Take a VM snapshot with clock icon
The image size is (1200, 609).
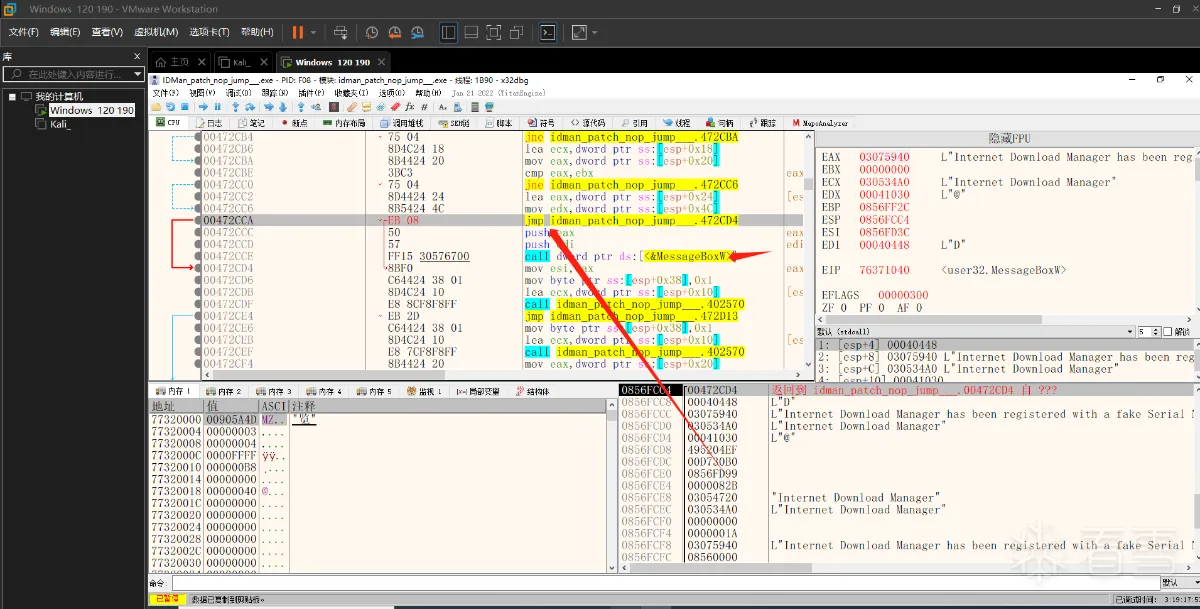coord(372,32)
